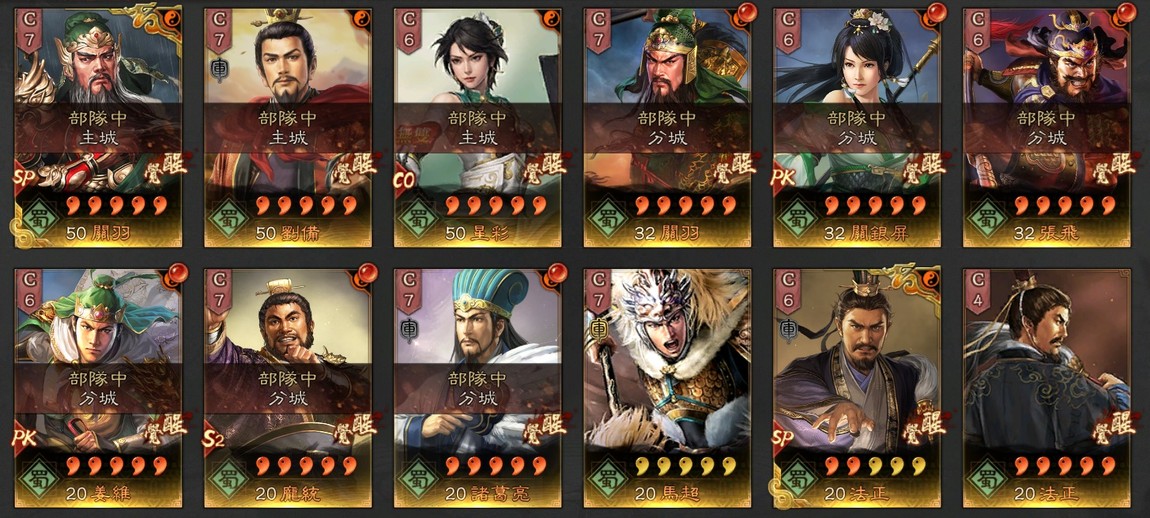Click the C7 cost badge on 馬超's card

click(x=598, y=290)
